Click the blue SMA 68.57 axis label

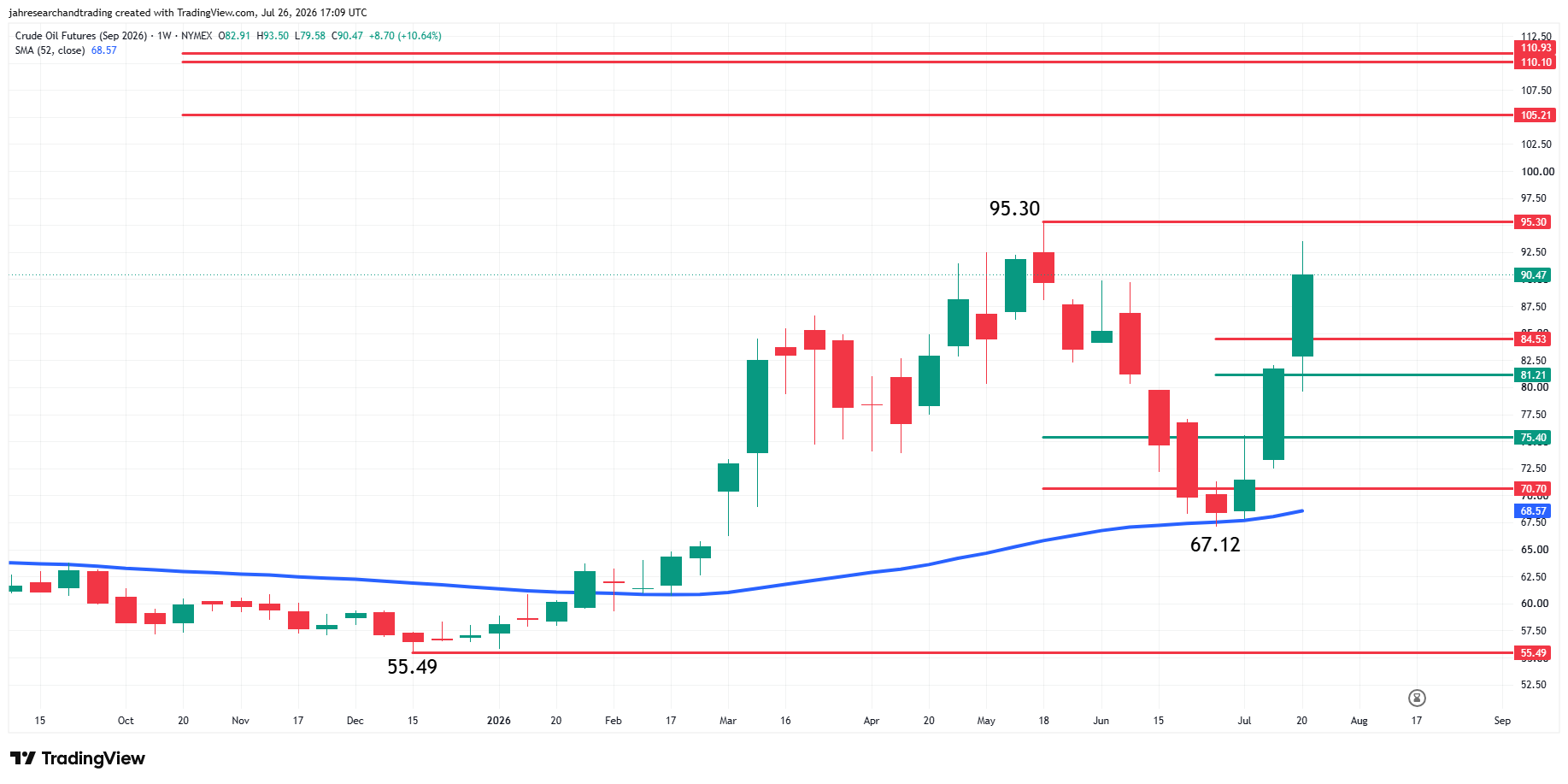click(1533, 511)
